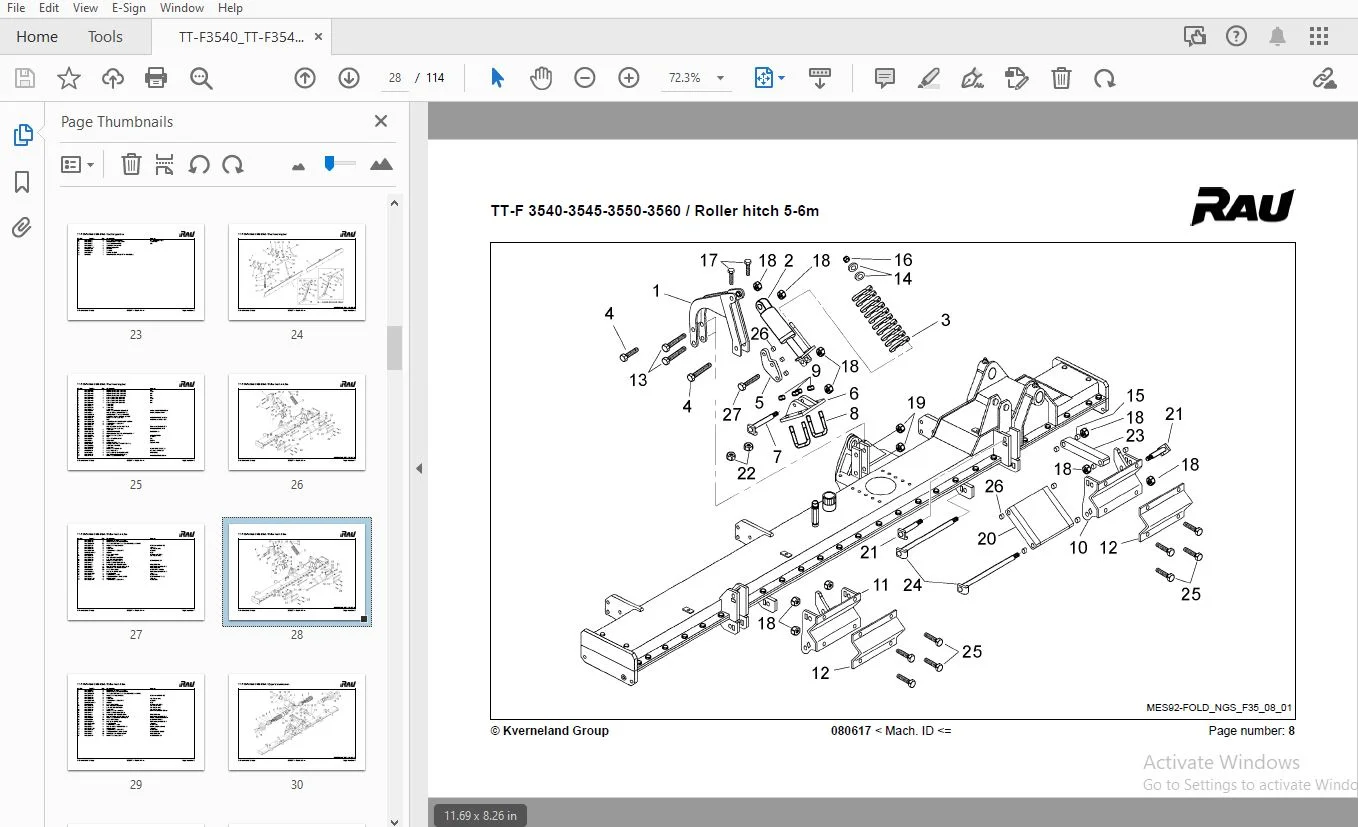This screenshot has width=1358, height=827.
Task: Delete selected pages in thumbnails panel
Action: click(x=131, y=164)
